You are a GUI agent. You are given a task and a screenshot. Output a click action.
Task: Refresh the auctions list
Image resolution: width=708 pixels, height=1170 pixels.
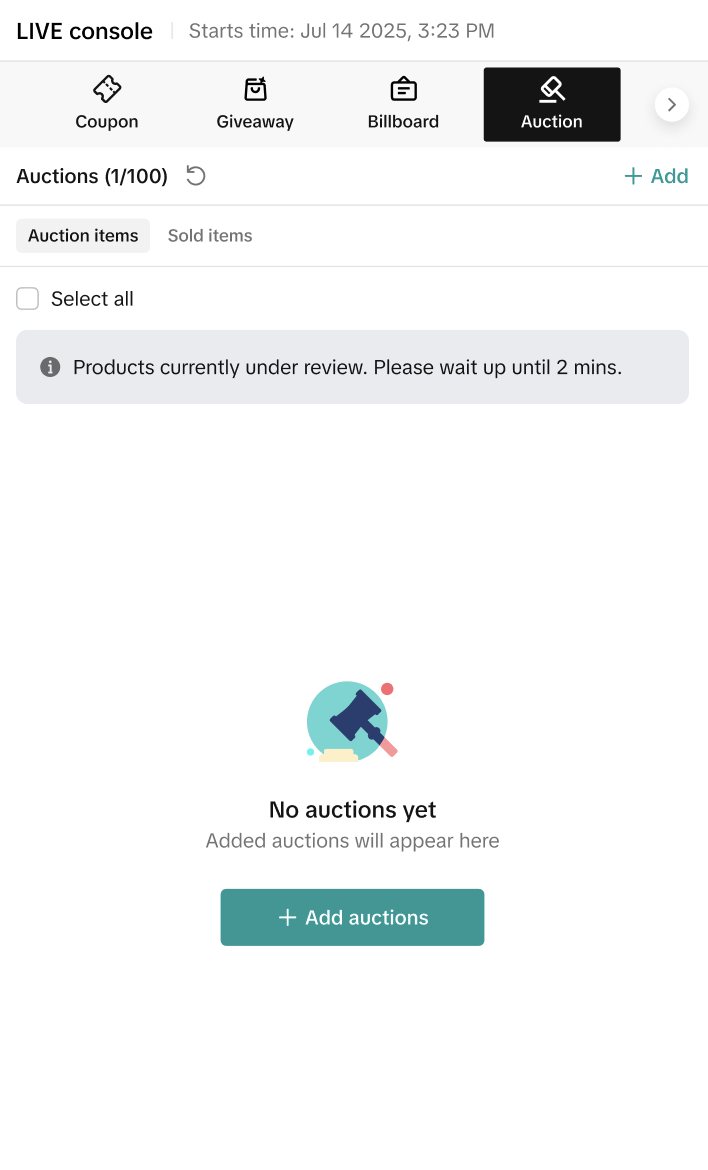pos(196,176)
